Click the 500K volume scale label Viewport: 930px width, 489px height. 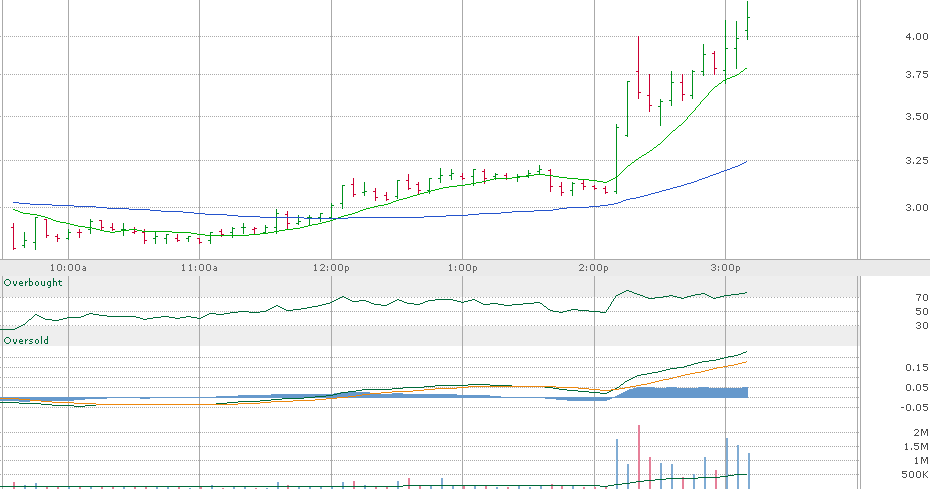click(915, 475)
